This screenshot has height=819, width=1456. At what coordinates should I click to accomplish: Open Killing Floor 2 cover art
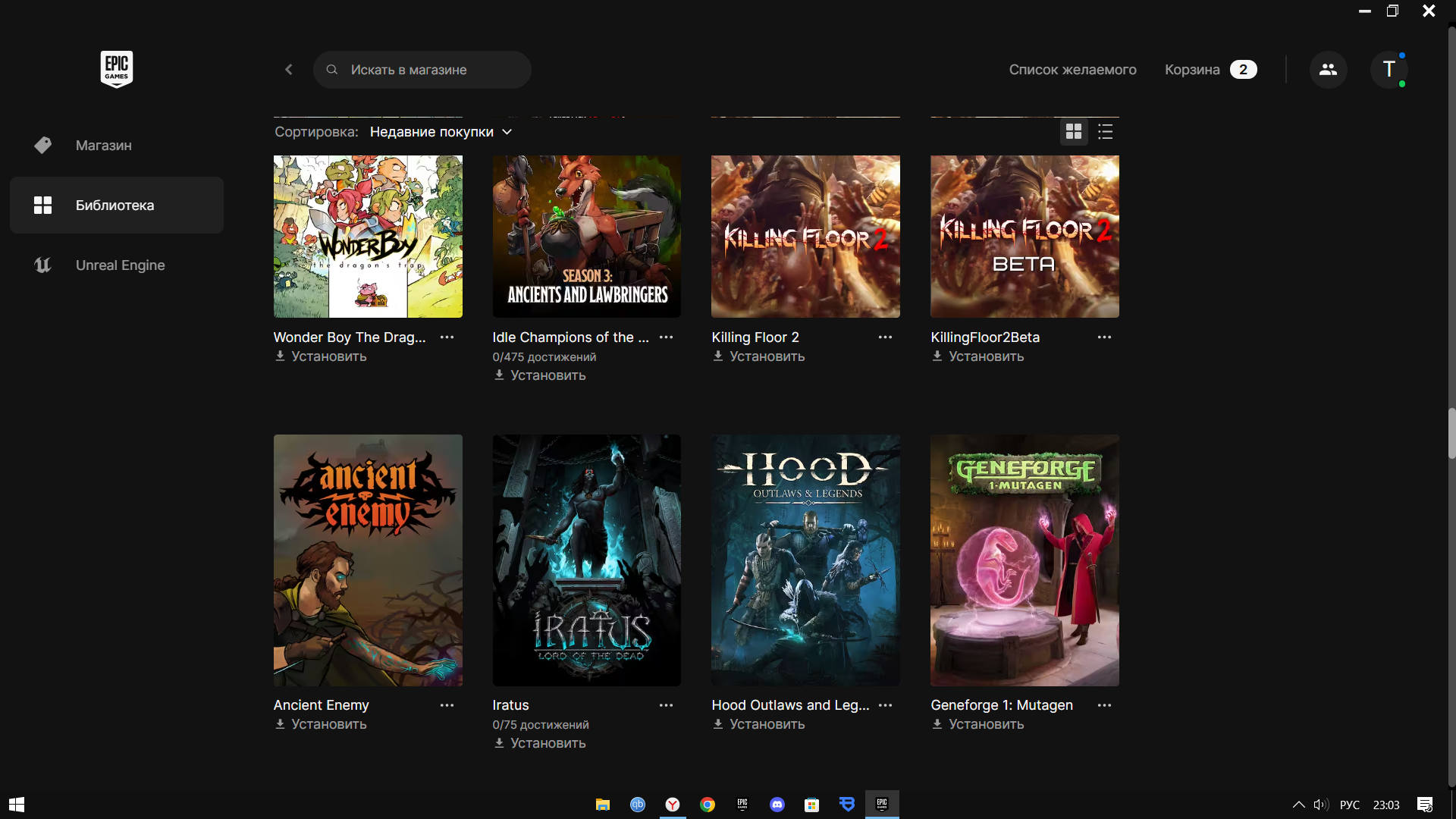(805, 237)
